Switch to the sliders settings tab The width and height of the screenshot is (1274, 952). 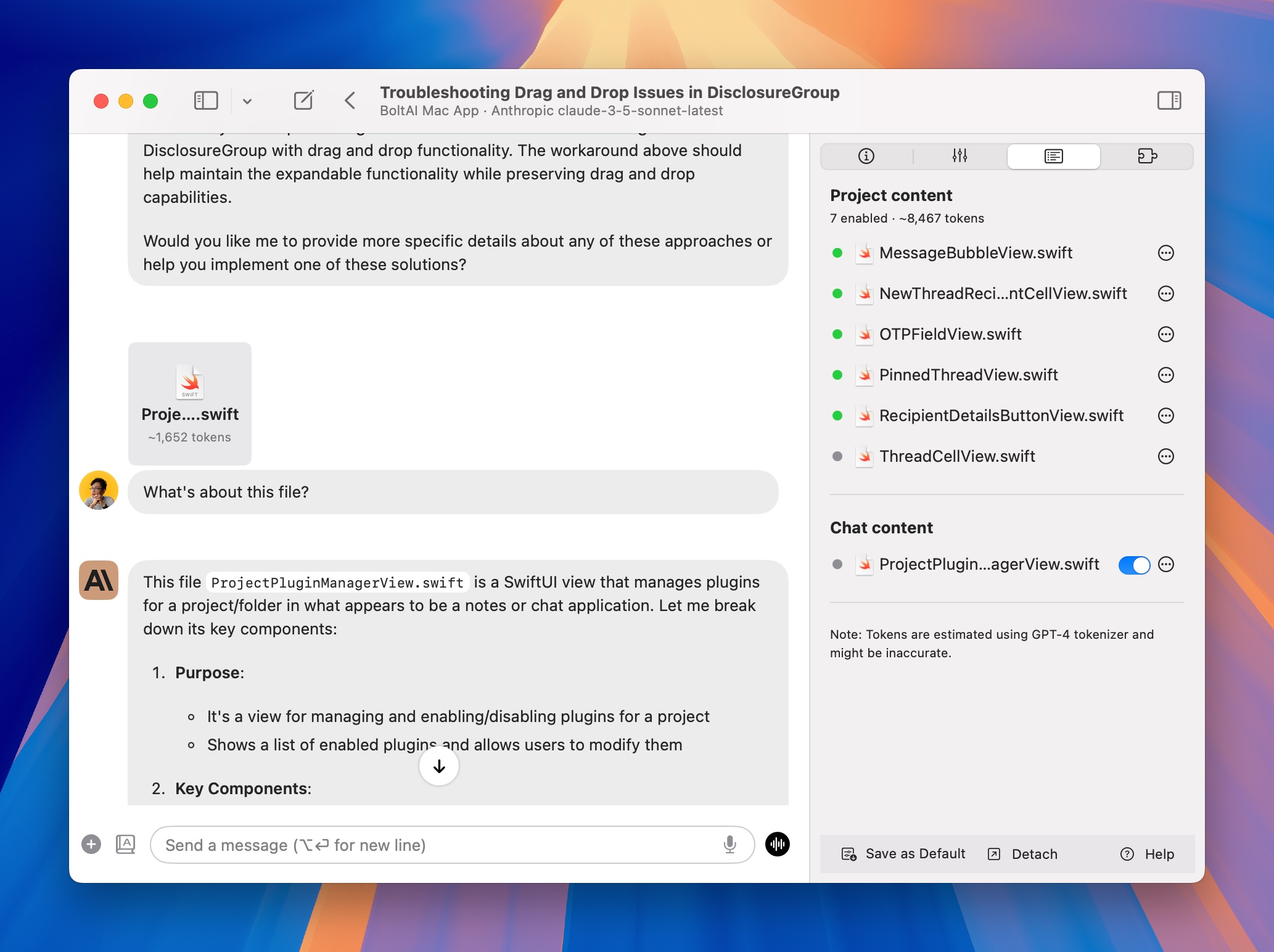point(960,157)
